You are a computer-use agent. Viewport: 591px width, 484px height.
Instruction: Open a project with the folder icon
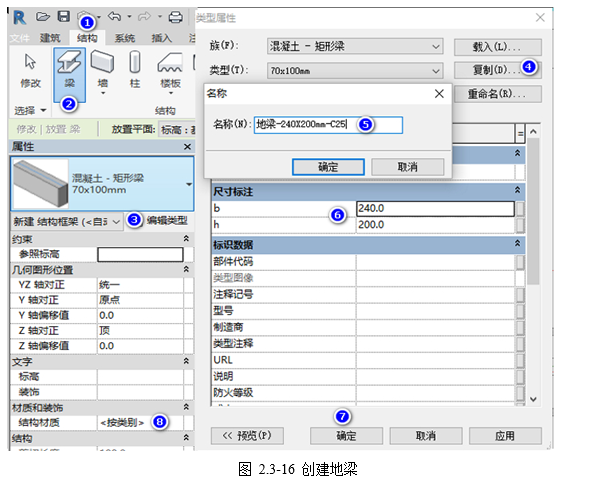pos(43,17)
